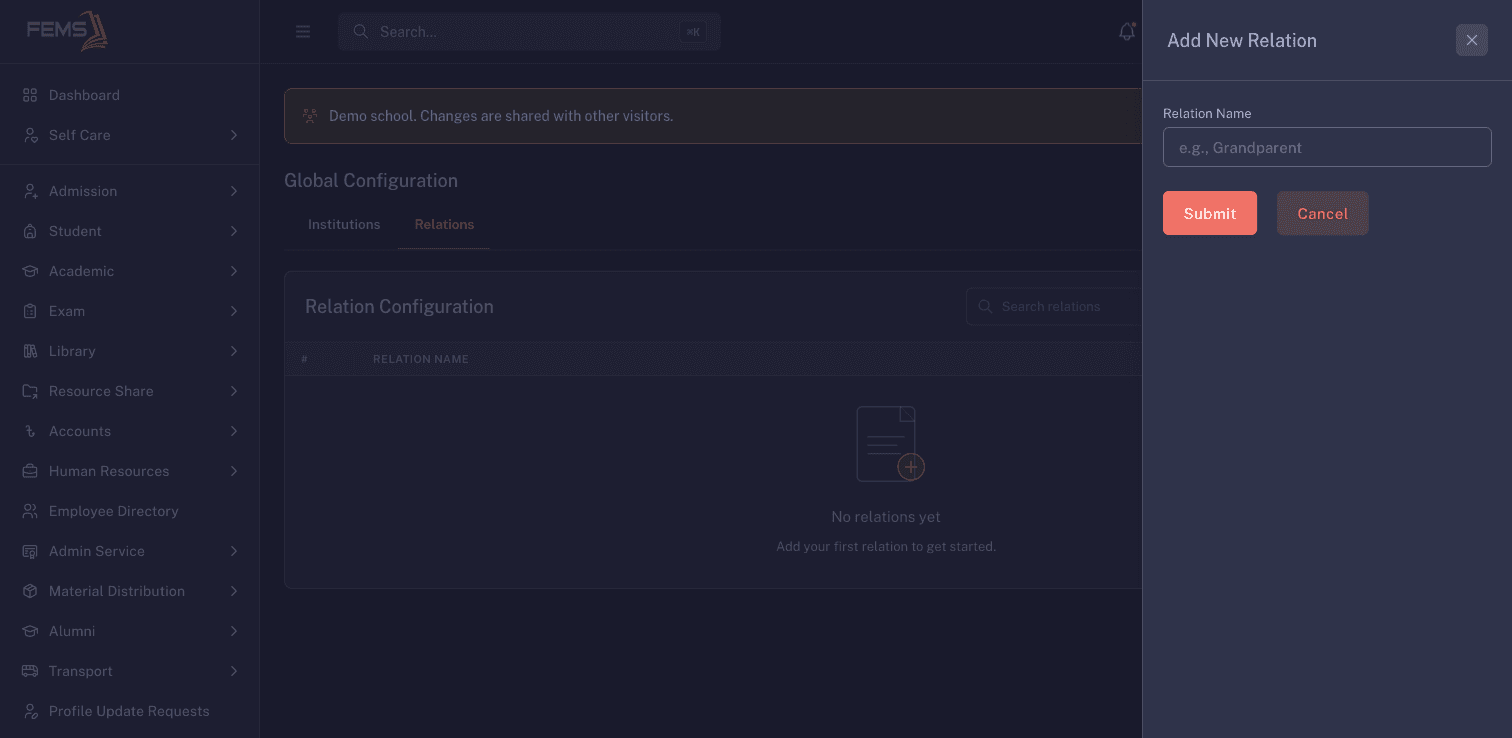Screen dimensions: 1512x738
Task: Focus the Relation Name input field
Action: [x=1327, y=147]
